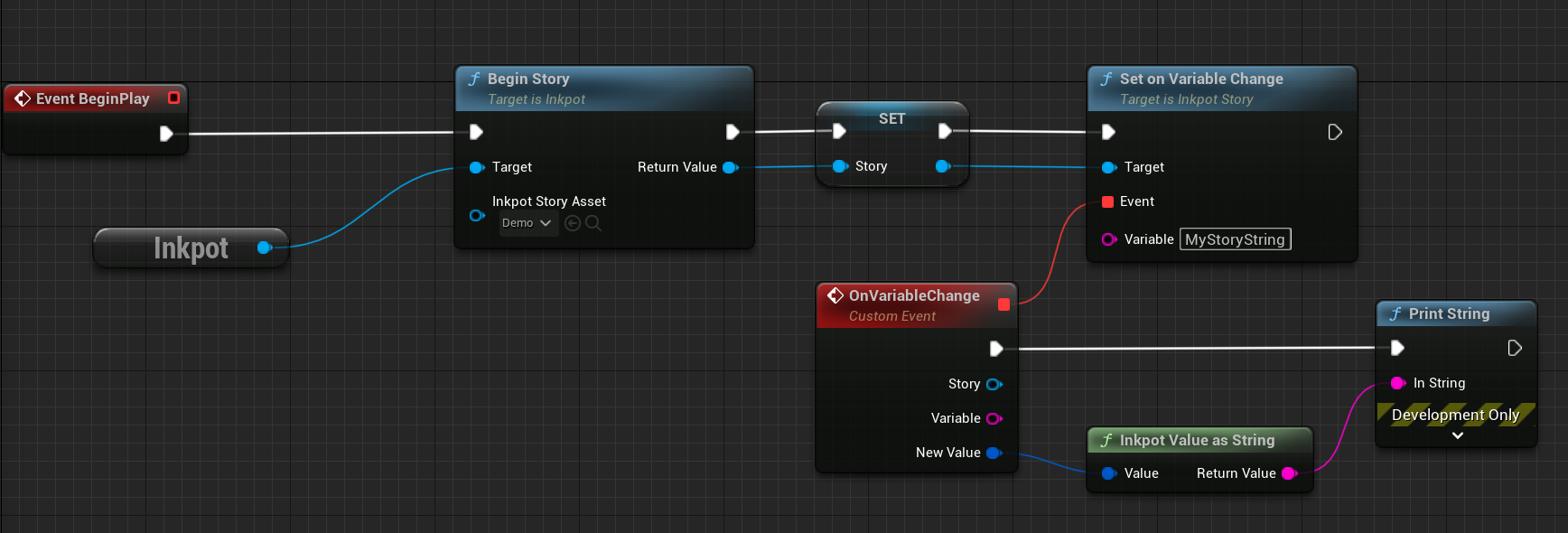1568x533 pixels.
Task: Click SET node Story output pin
Action: [x=943, y=166]
